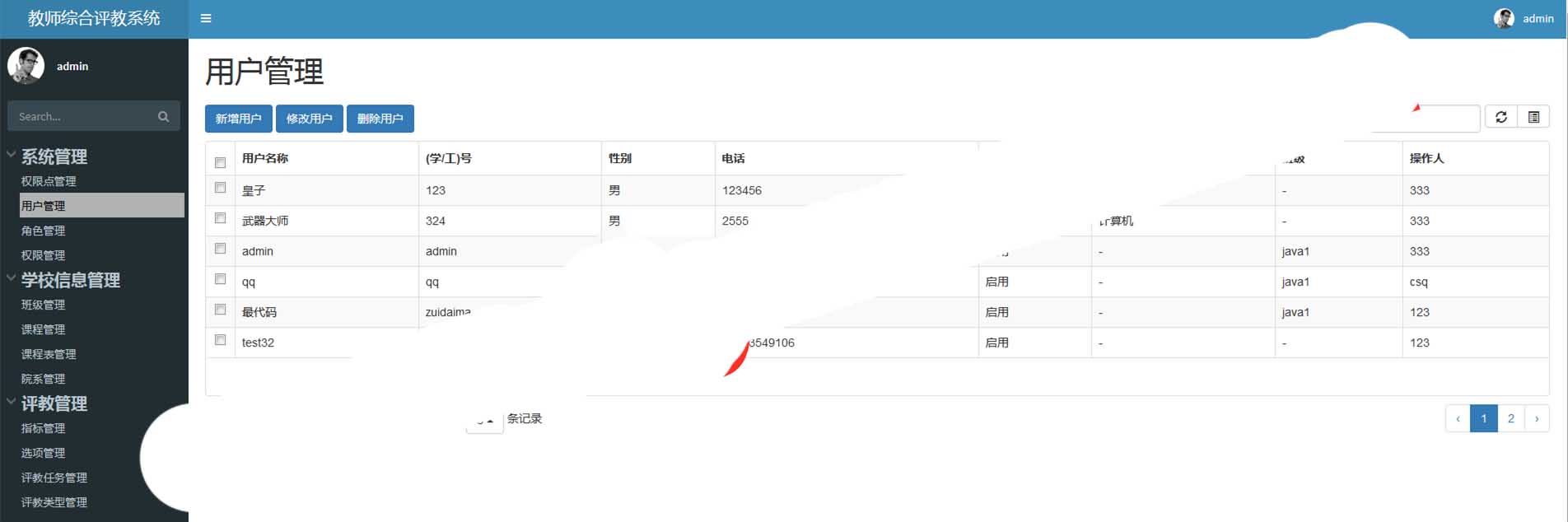Collapse the 学校信息管理 section
Viewport: 1568px width, 522px height.
(x=12, y=278)
